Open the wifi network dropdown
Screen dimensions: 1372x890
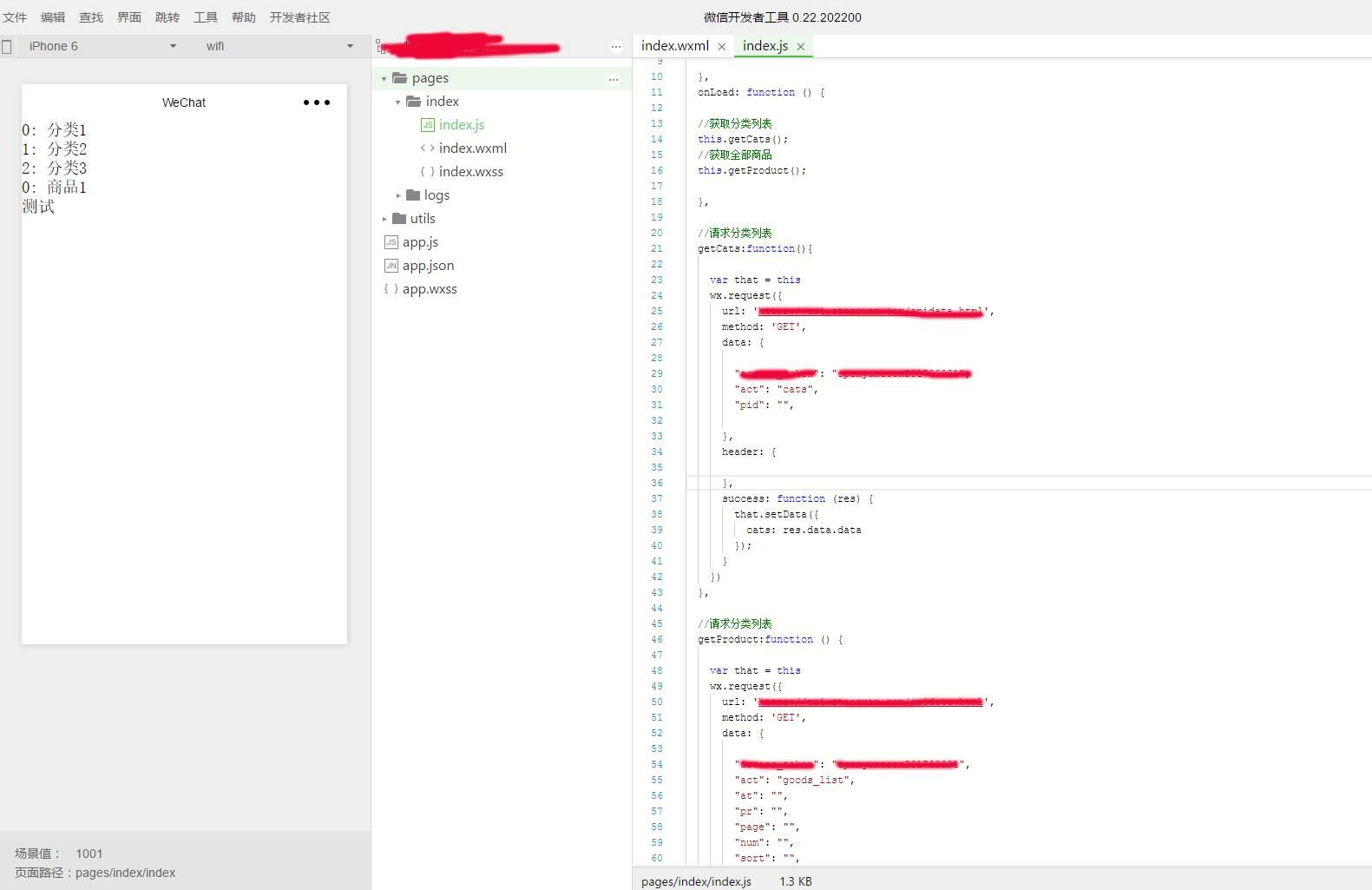click(279, 46)
